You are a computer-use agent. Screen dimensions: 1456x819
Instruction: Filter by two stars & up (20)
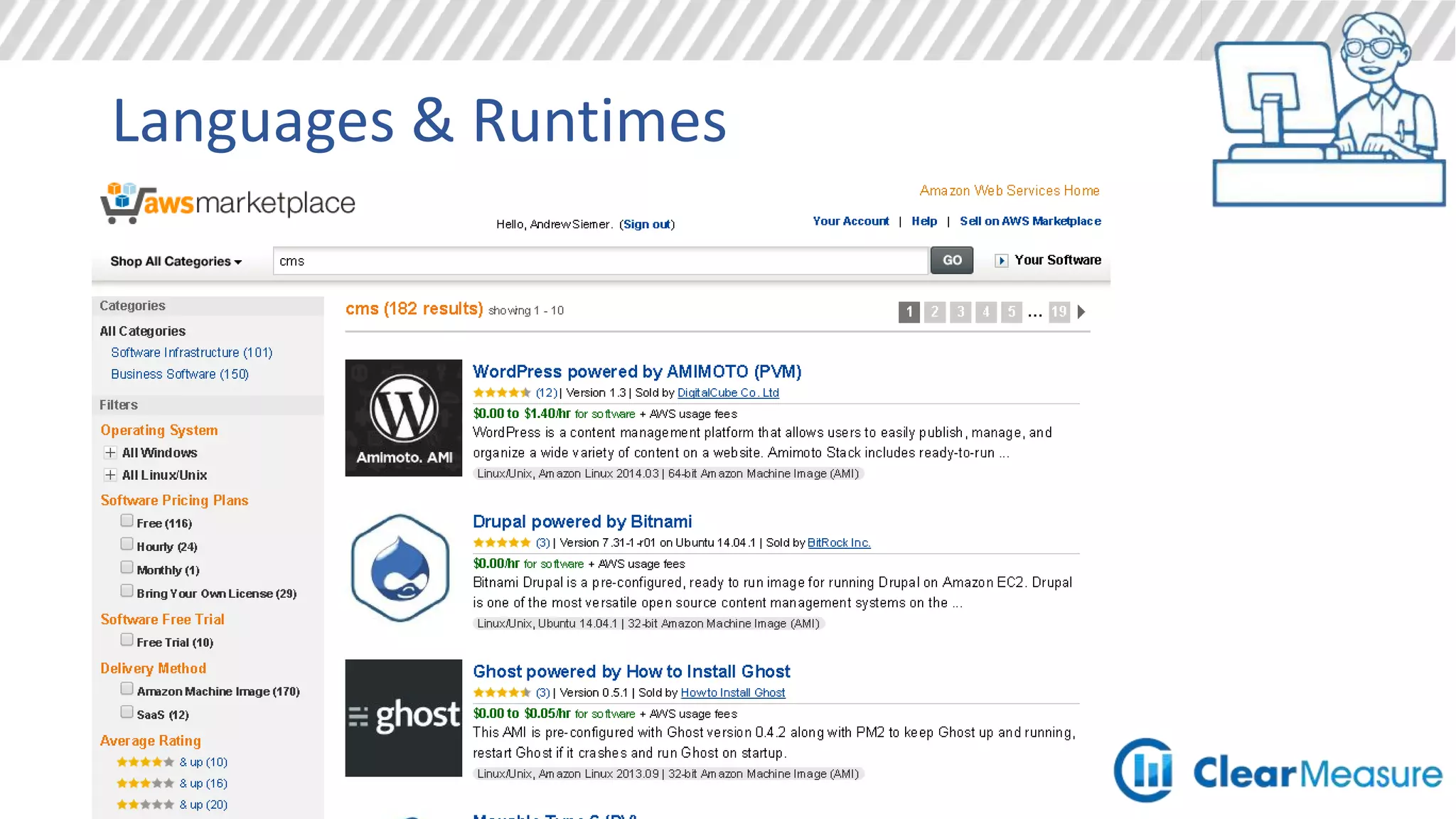[172, 805]
